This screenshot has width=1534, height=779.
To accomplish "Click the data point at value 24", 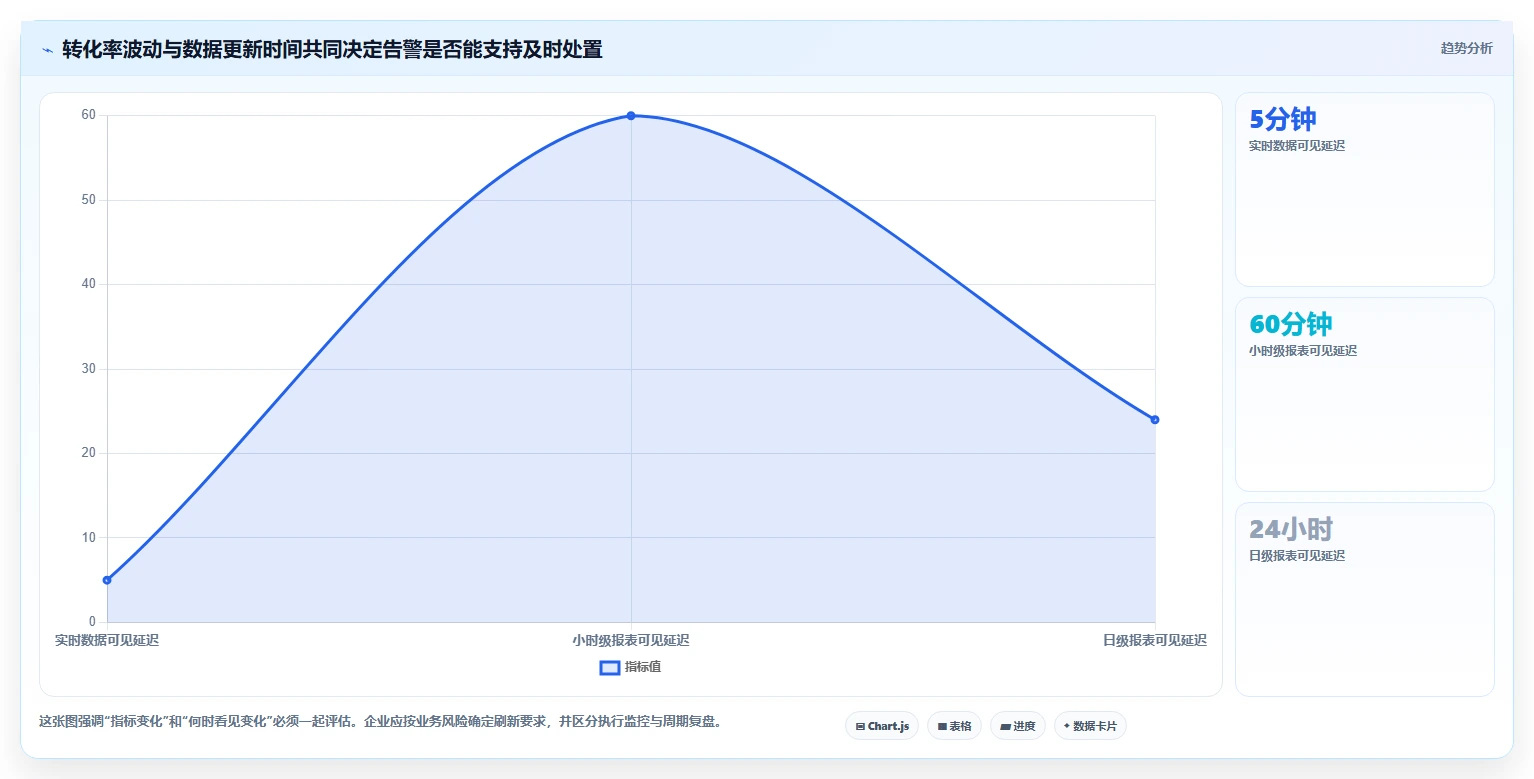I will (x=1155, y=420).
